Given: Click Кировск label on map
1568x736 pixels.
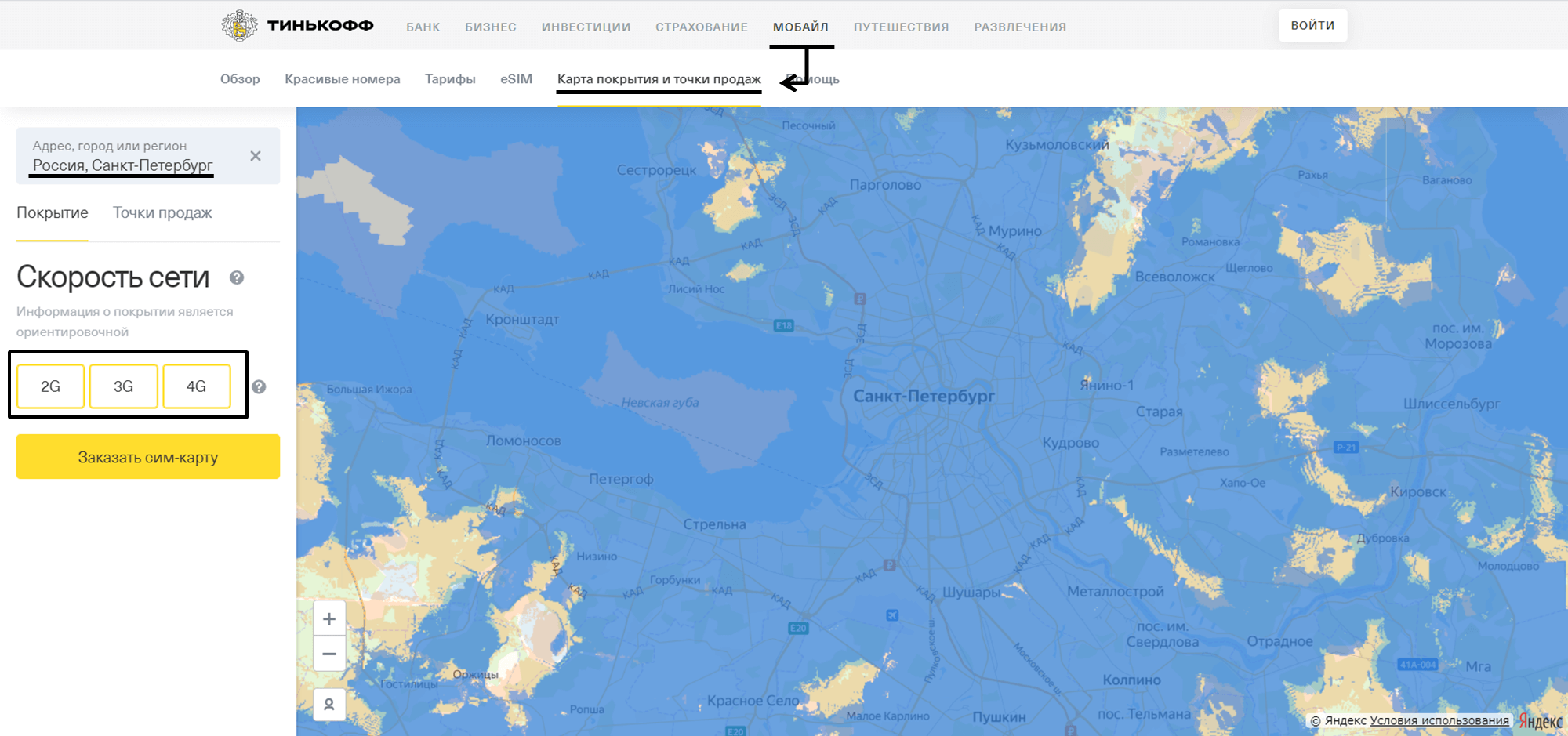Looking at the screenshot, I should 1418,492.
